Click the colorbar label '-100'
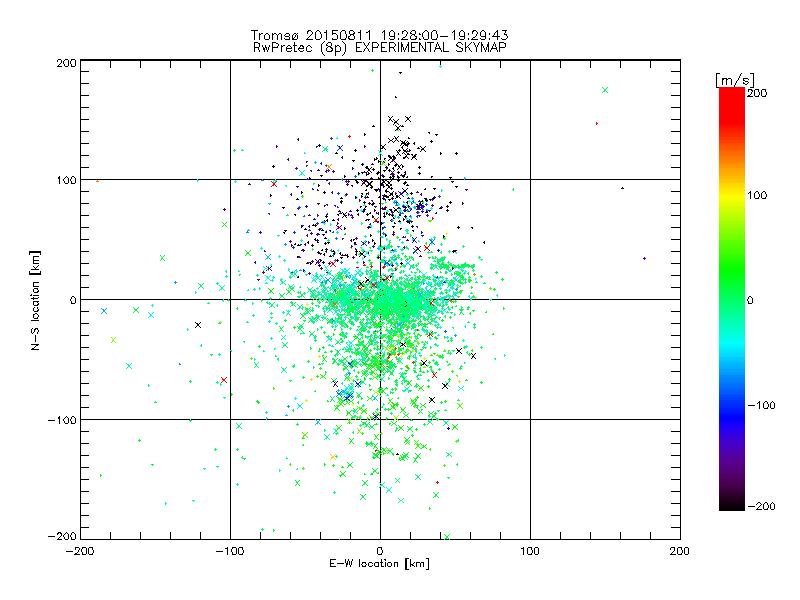The width and height of the screenshot is (800, 600). point(761,406)
